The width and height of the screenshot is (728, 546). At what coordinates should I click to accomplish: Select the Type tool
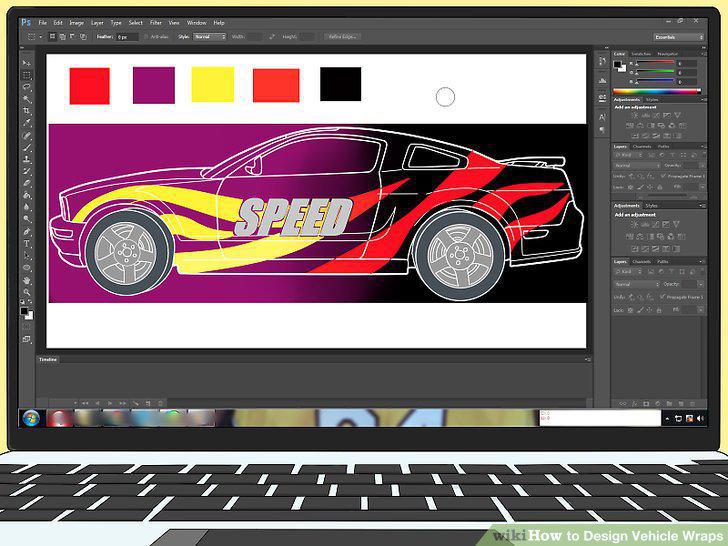coord(27,243)
